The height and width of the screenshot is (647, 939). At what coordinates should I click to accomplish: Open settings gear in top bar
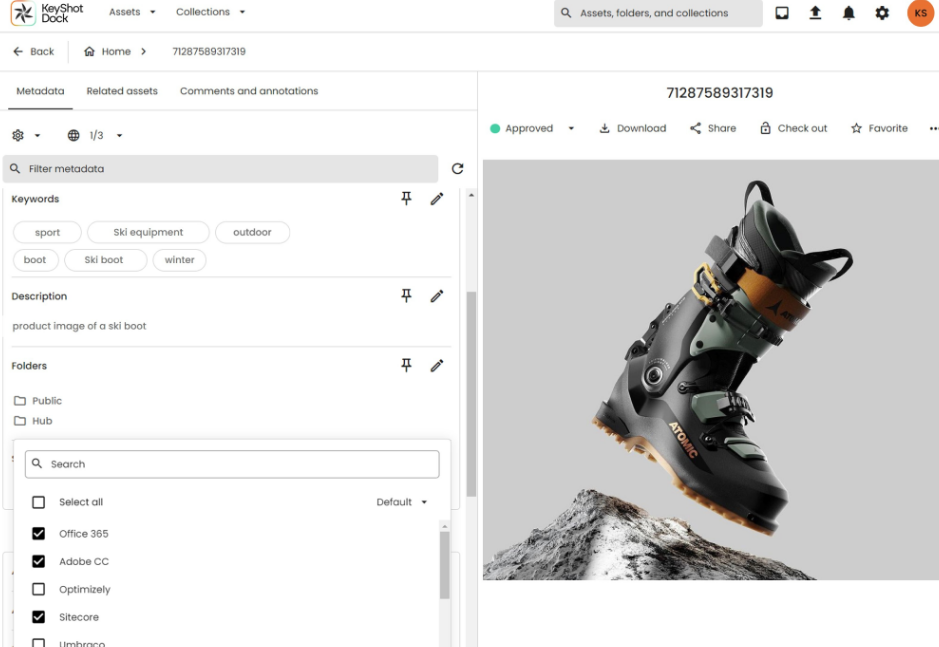[x=882, y=13]
